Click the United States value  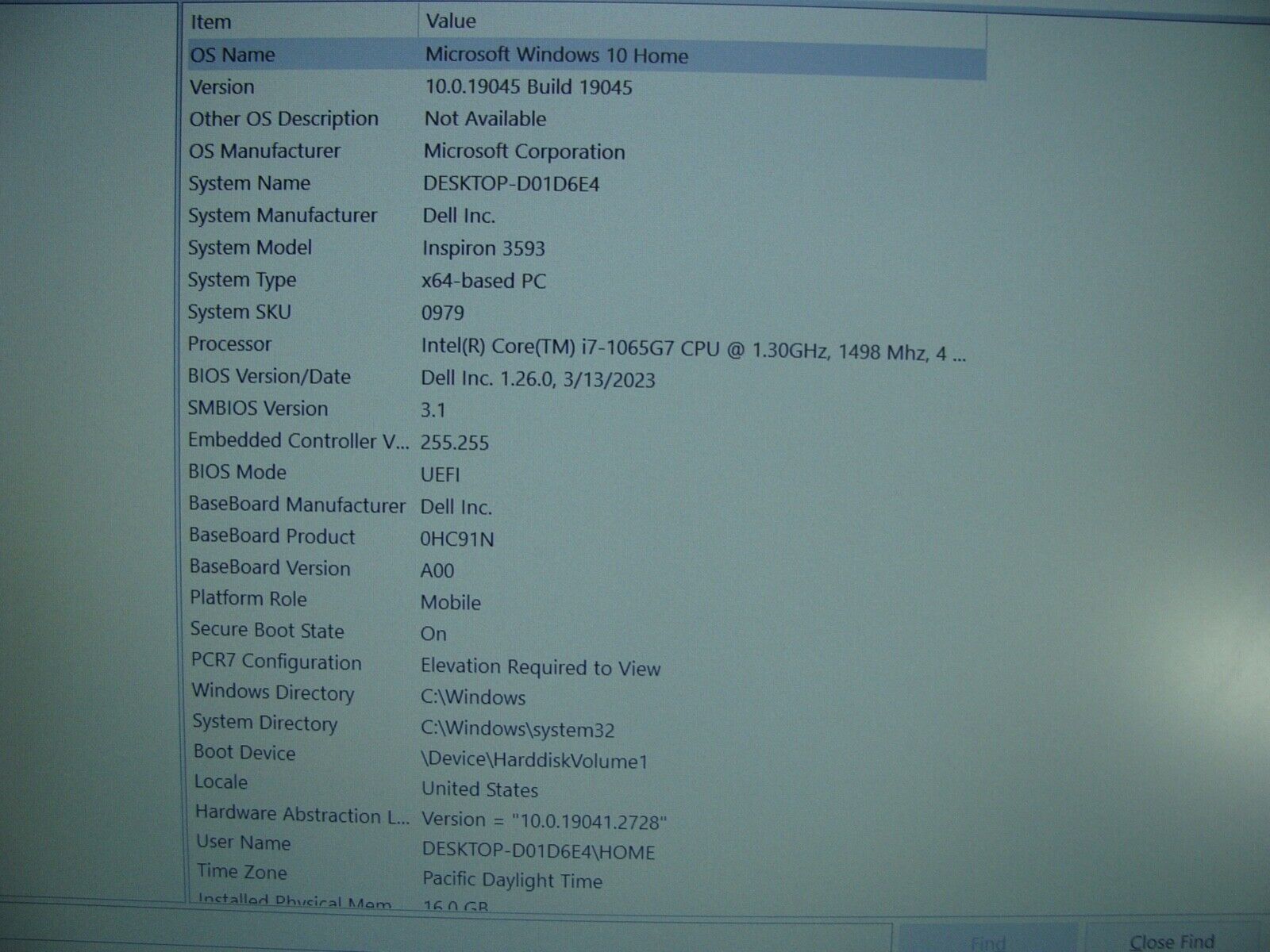pos(479,789)
